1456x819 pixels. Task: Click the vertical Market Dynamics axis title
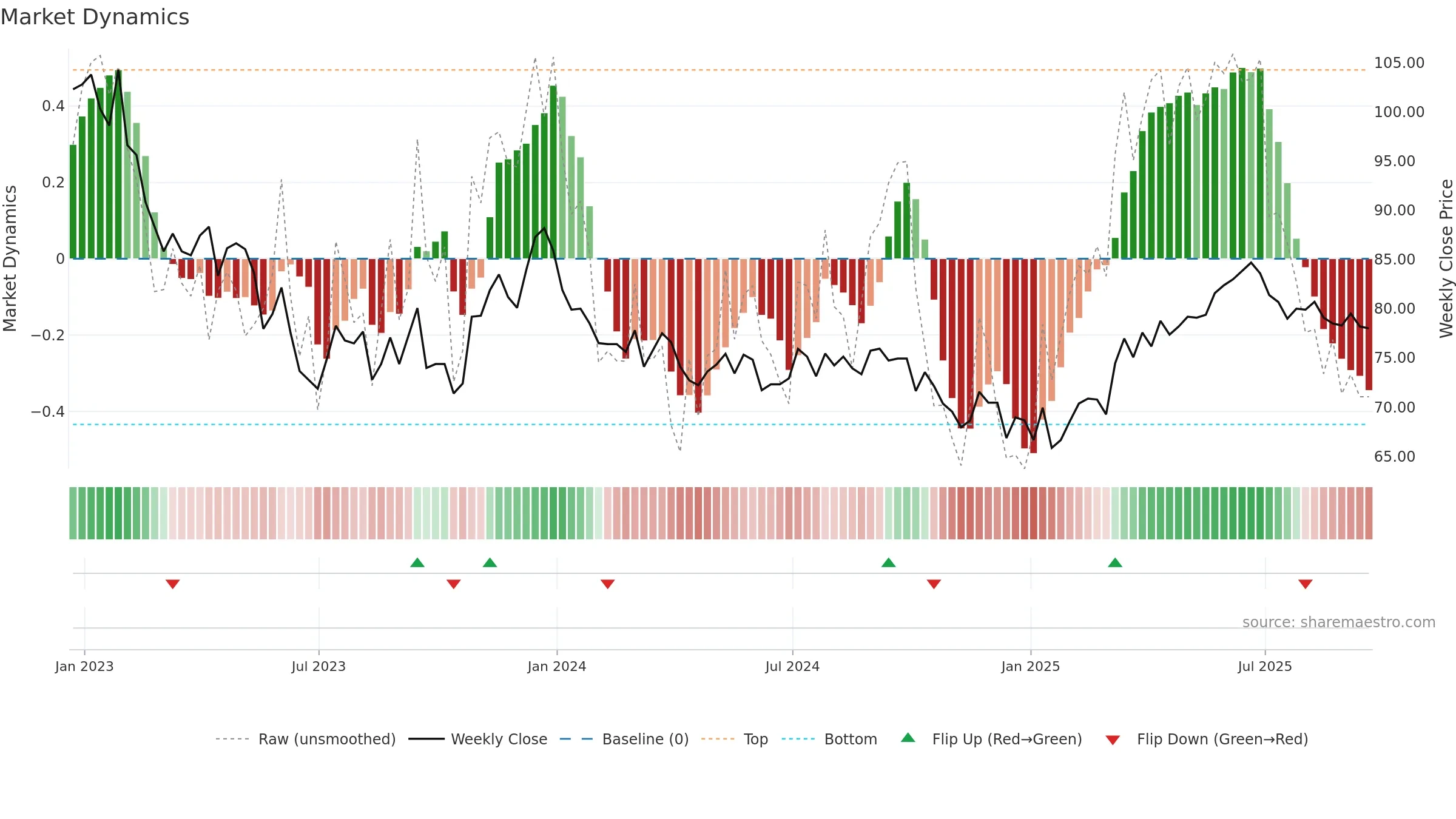(10, 258)
